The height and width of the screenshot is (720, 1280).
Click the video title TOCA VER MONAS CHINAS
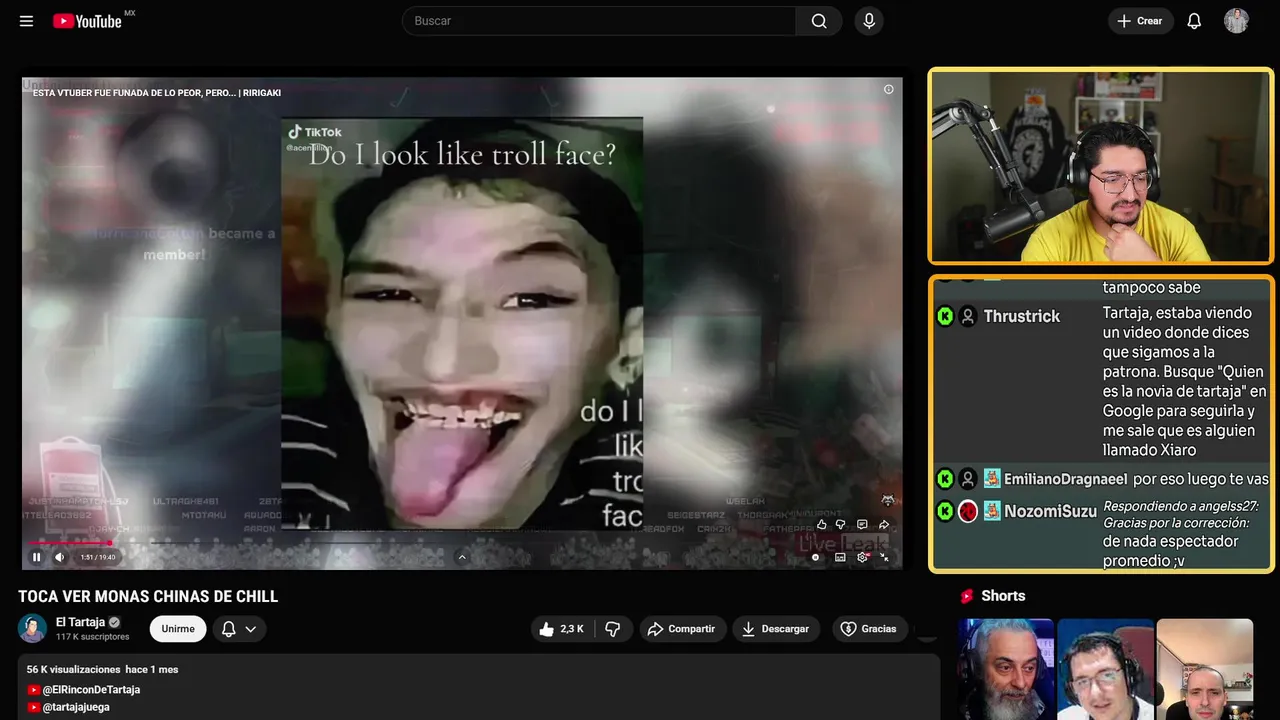pos(148,597)
